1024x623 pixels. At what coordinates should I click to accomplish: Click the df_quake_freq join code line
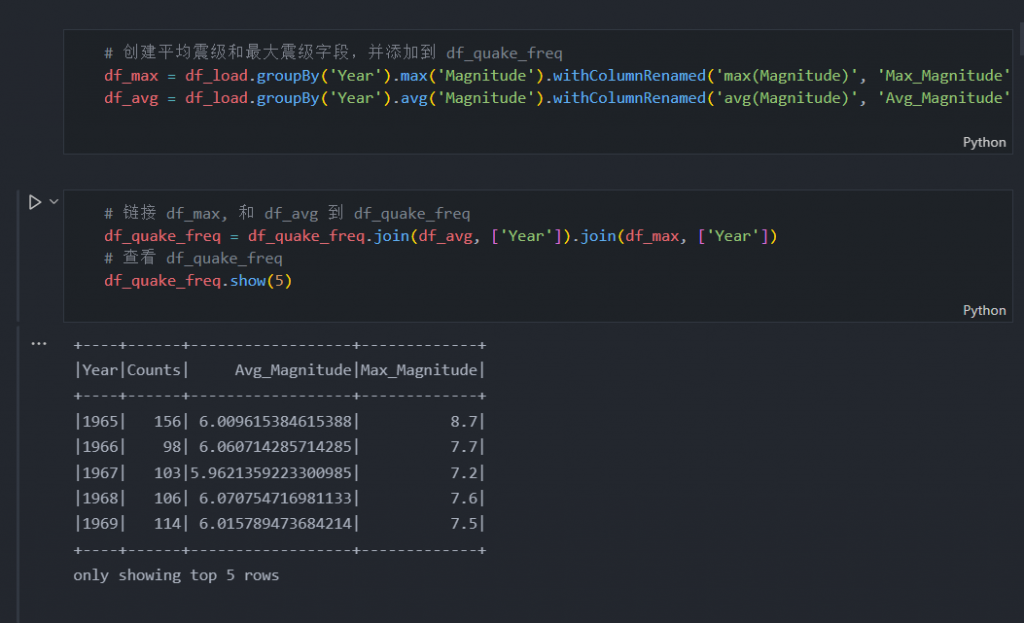[x=441, y=236]
